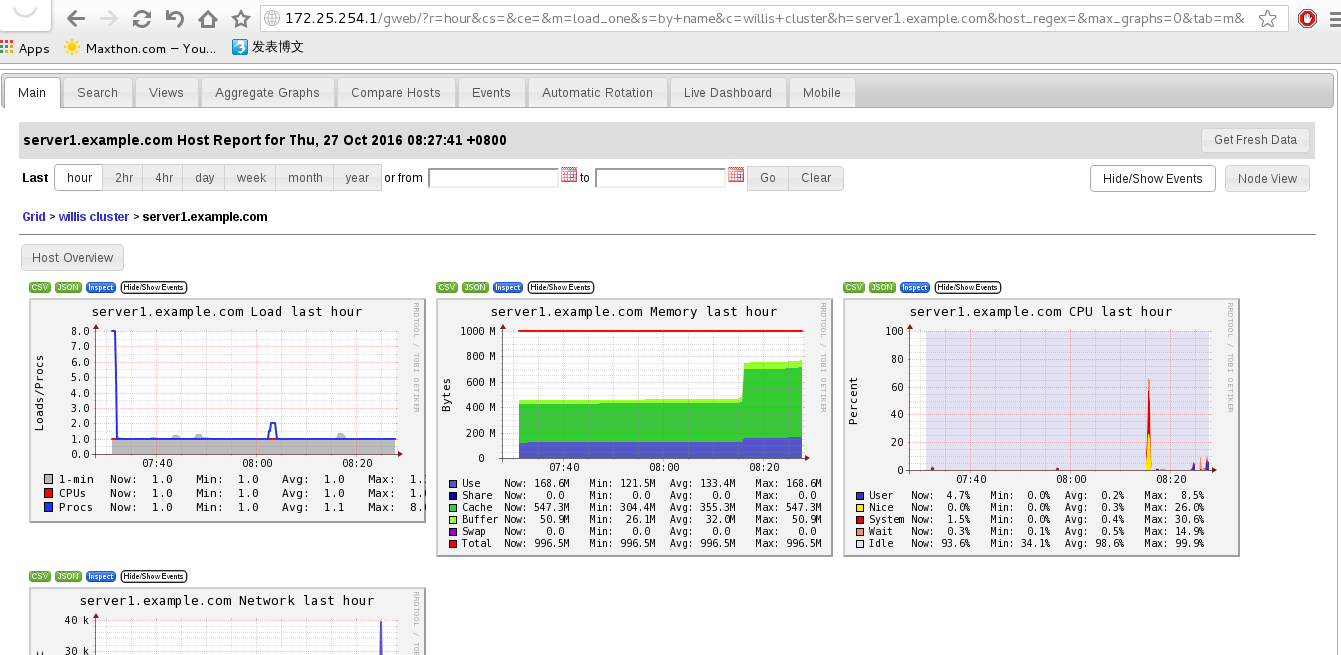
Task: Open the server1 Memory last hour graph
Action: click(x=634, y=427)
